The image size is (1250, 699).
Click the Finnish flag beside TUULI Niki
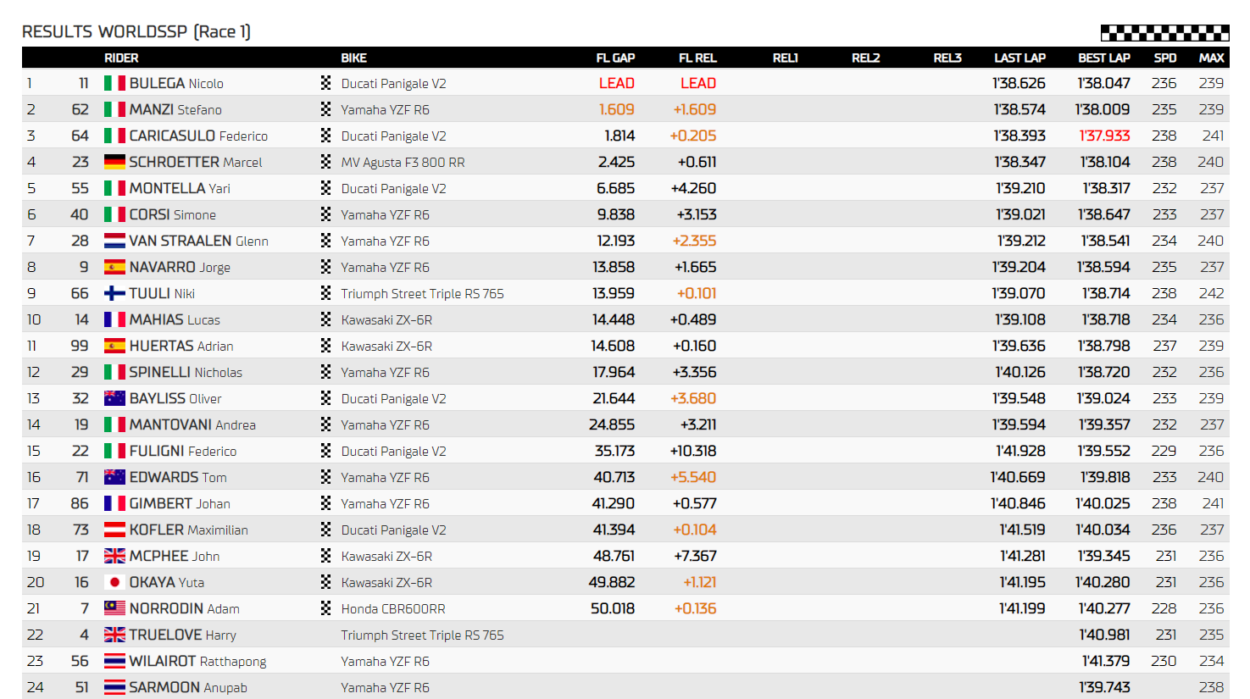[114, 293]
